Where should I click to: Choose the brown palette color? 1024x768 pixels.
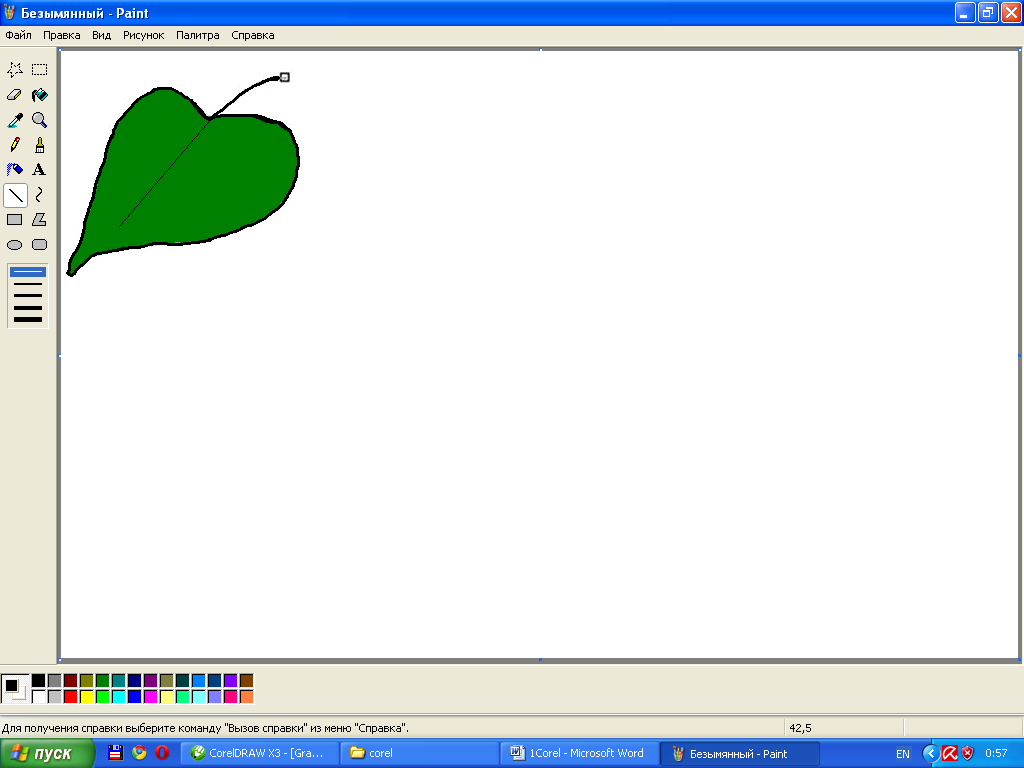coord(246,680)
